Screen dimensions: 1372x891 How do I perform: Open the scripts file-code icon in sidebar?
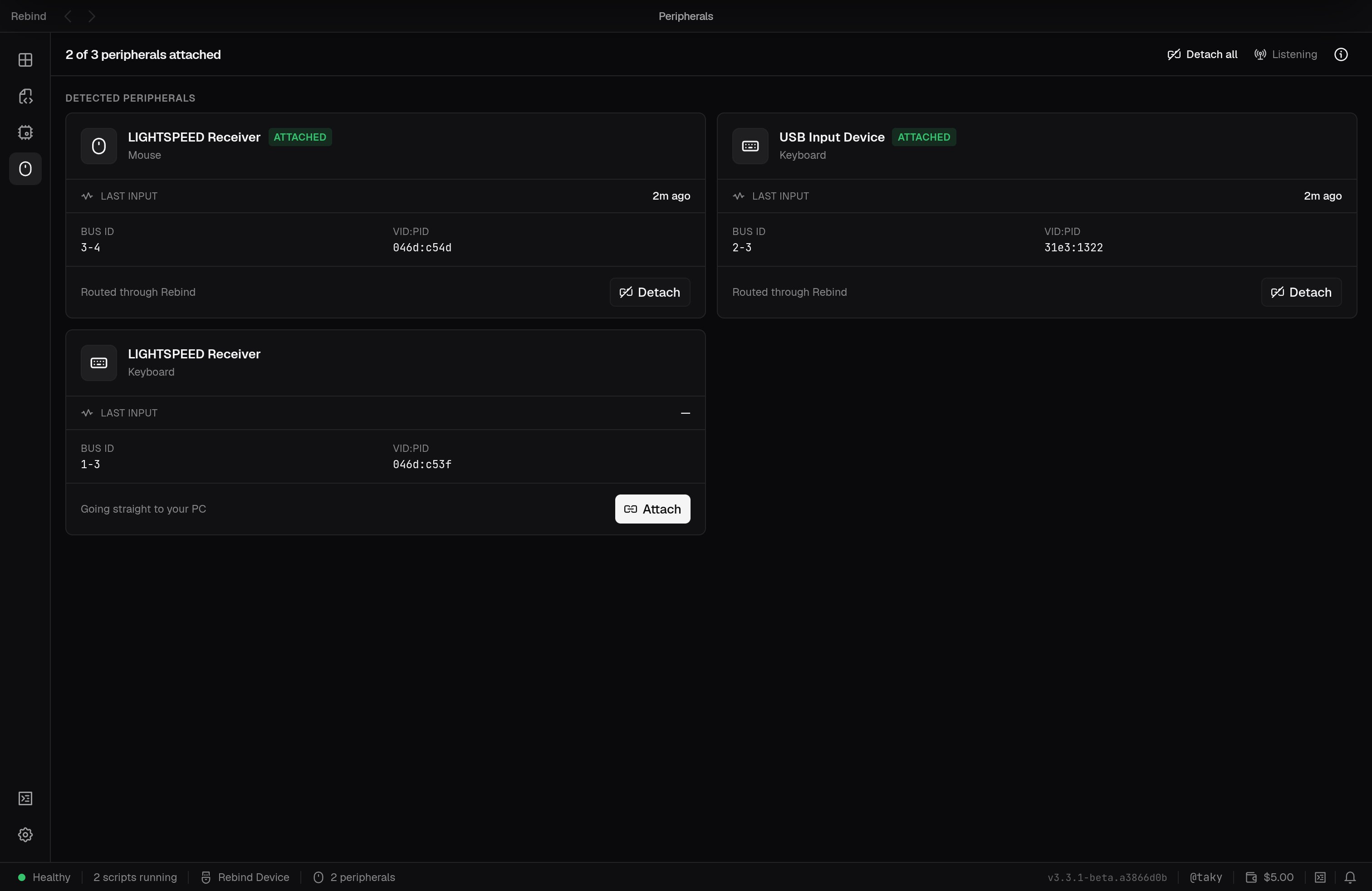tap(25, 96)
